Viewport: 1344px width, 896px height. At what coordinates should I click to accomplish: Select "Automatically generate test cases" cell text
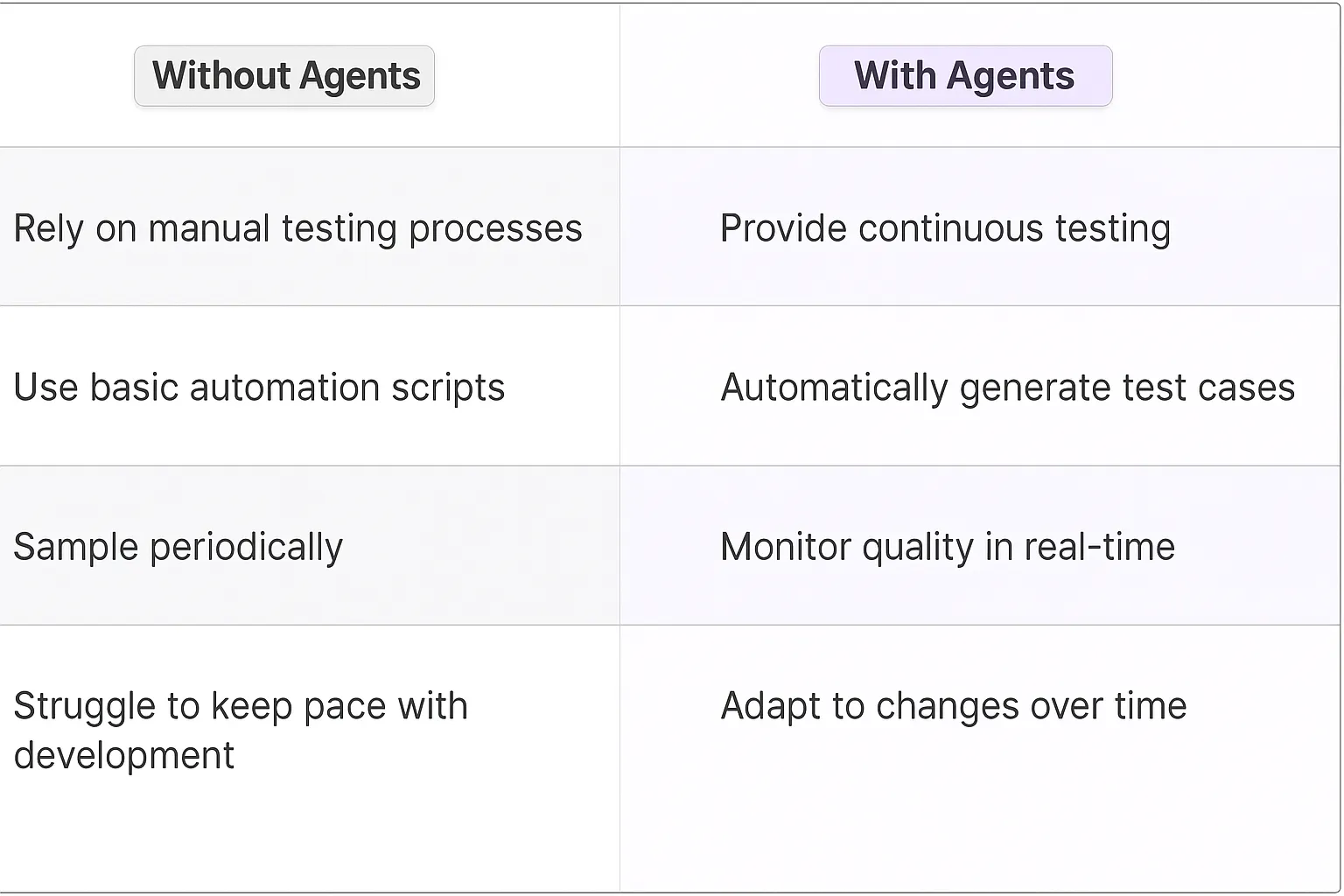pos(1007,388)
